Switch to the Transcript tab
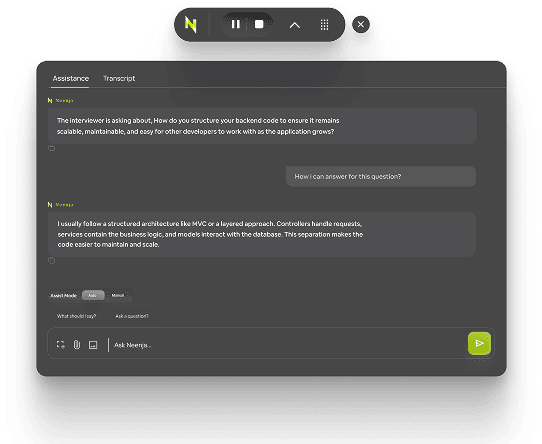The width and height of the screenshot is (542, 444). click(119, 78)
